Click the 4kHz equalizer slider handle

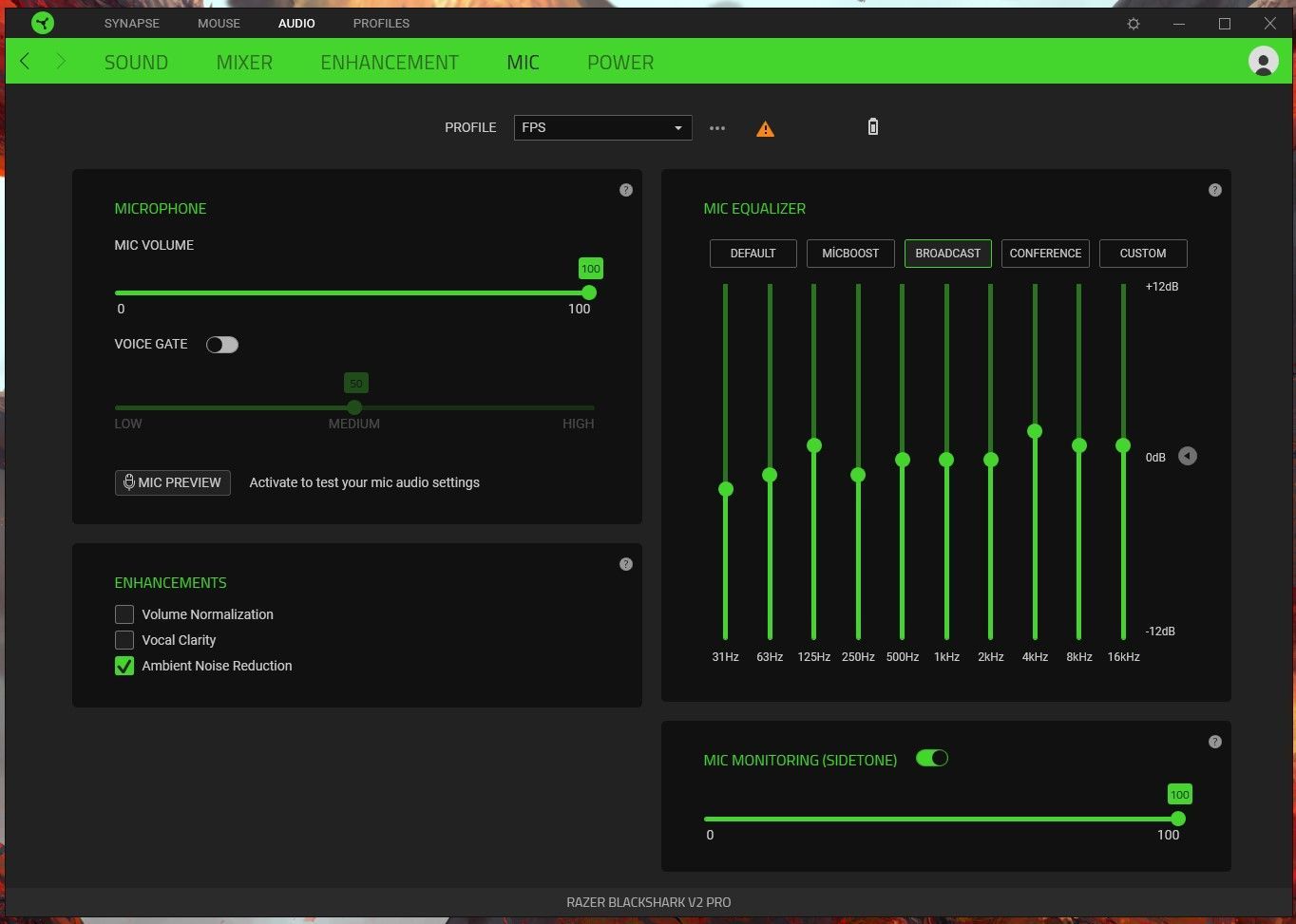pos(1035,431)
